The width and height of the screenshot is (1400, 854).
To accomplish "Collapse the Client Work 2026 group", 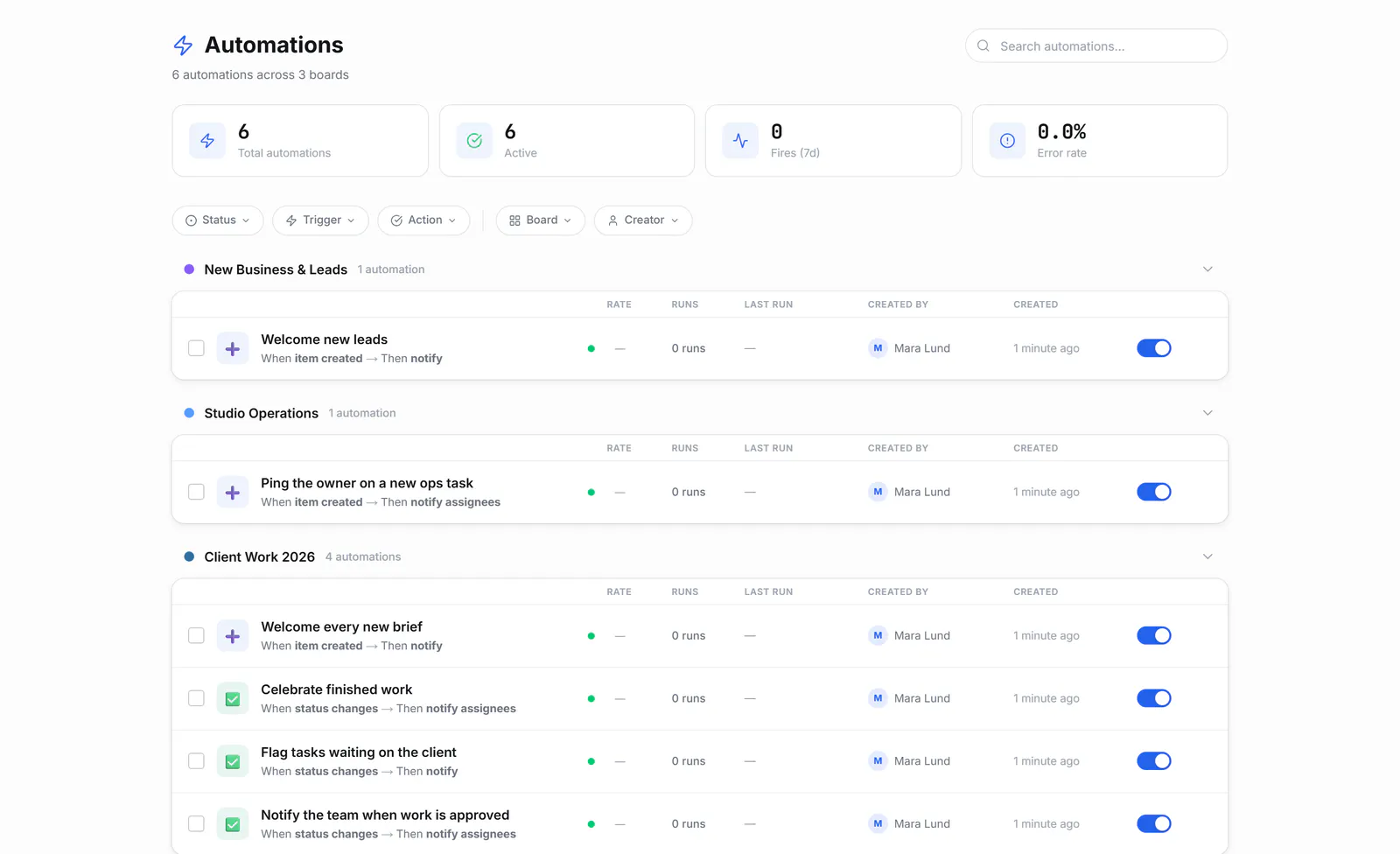I will 1207,556.
